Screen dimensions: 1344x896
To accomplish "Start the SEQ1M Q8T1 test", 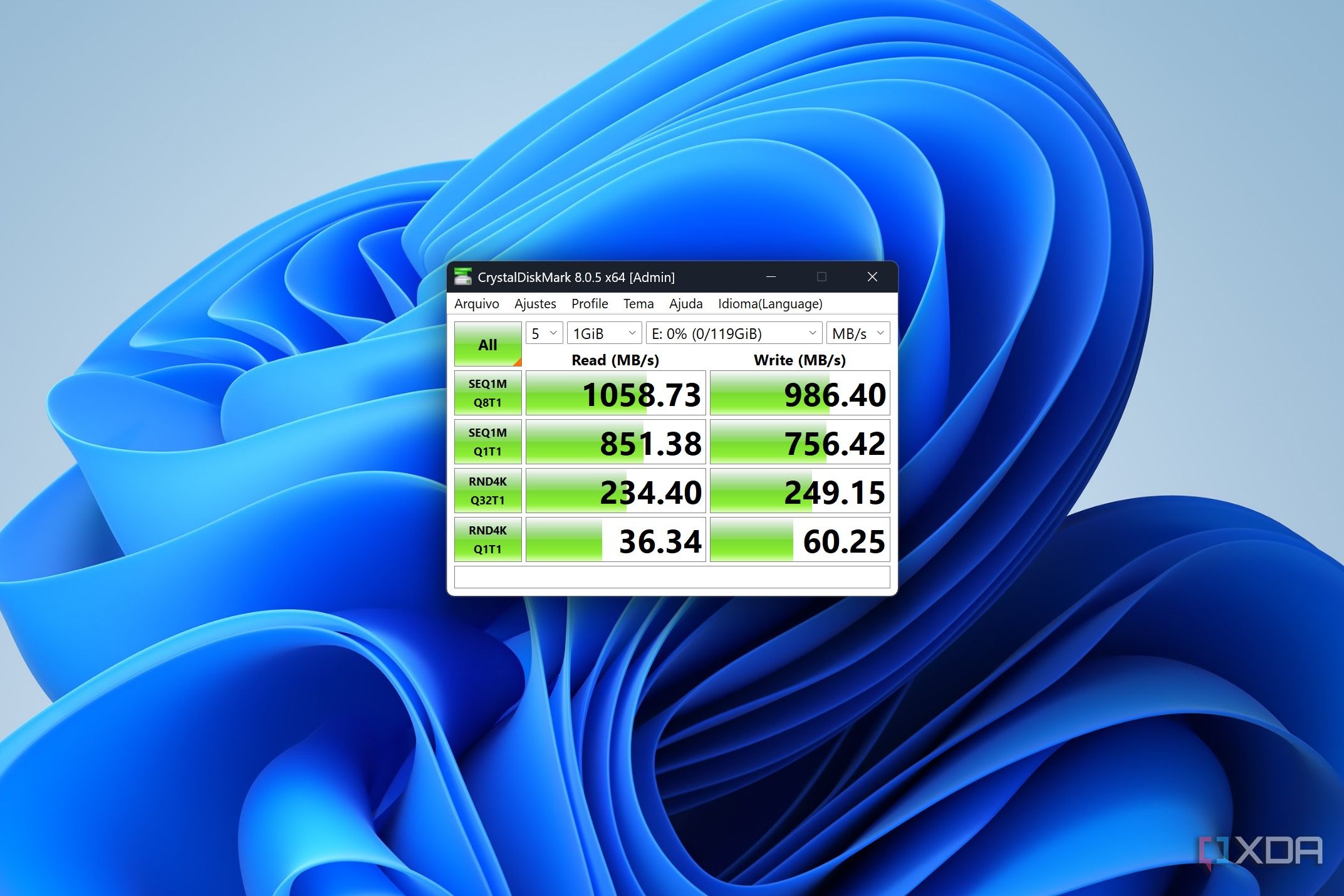I will click(x=487, y=393).
